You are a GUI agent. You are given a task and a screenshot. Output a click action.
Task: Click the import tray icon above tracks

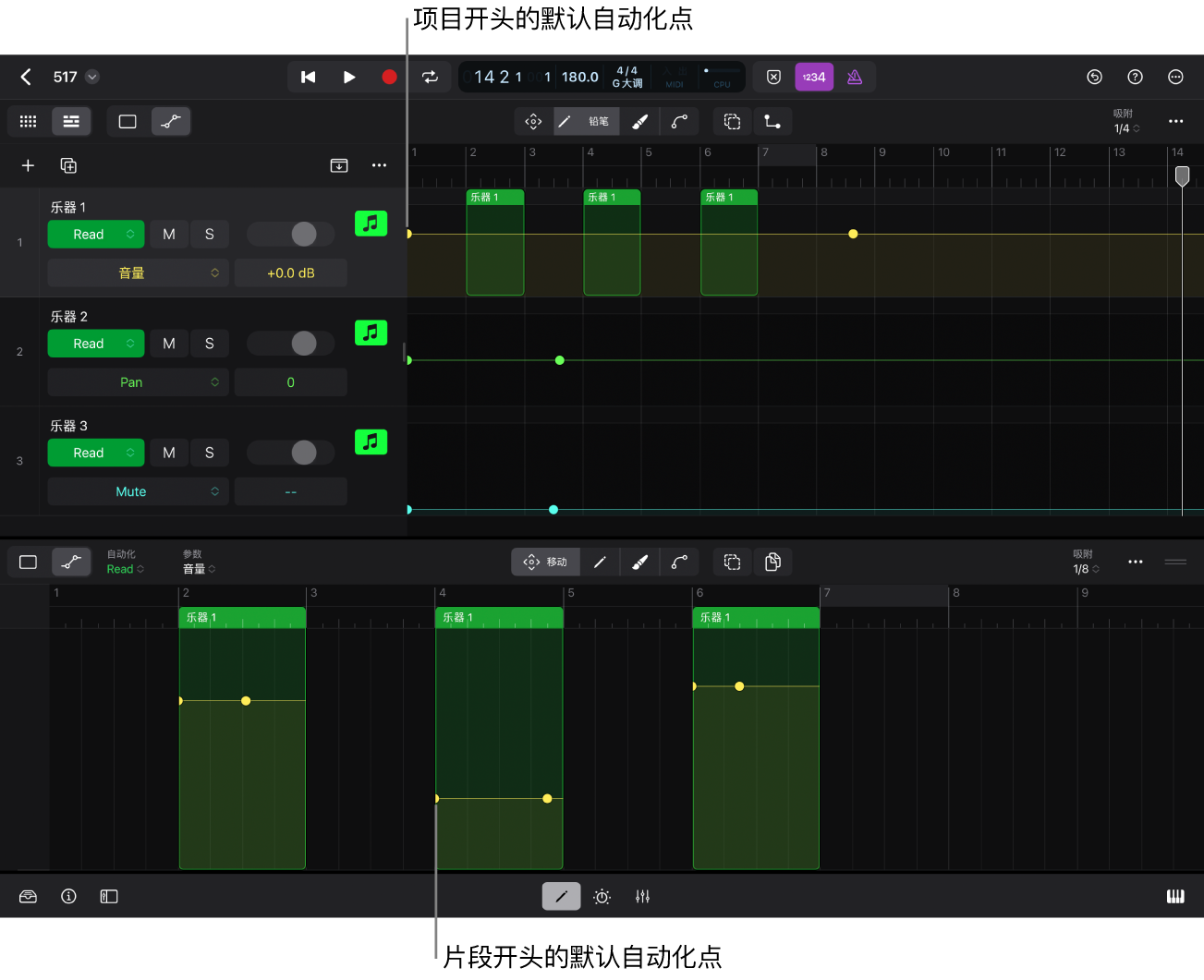pos(339,165)
